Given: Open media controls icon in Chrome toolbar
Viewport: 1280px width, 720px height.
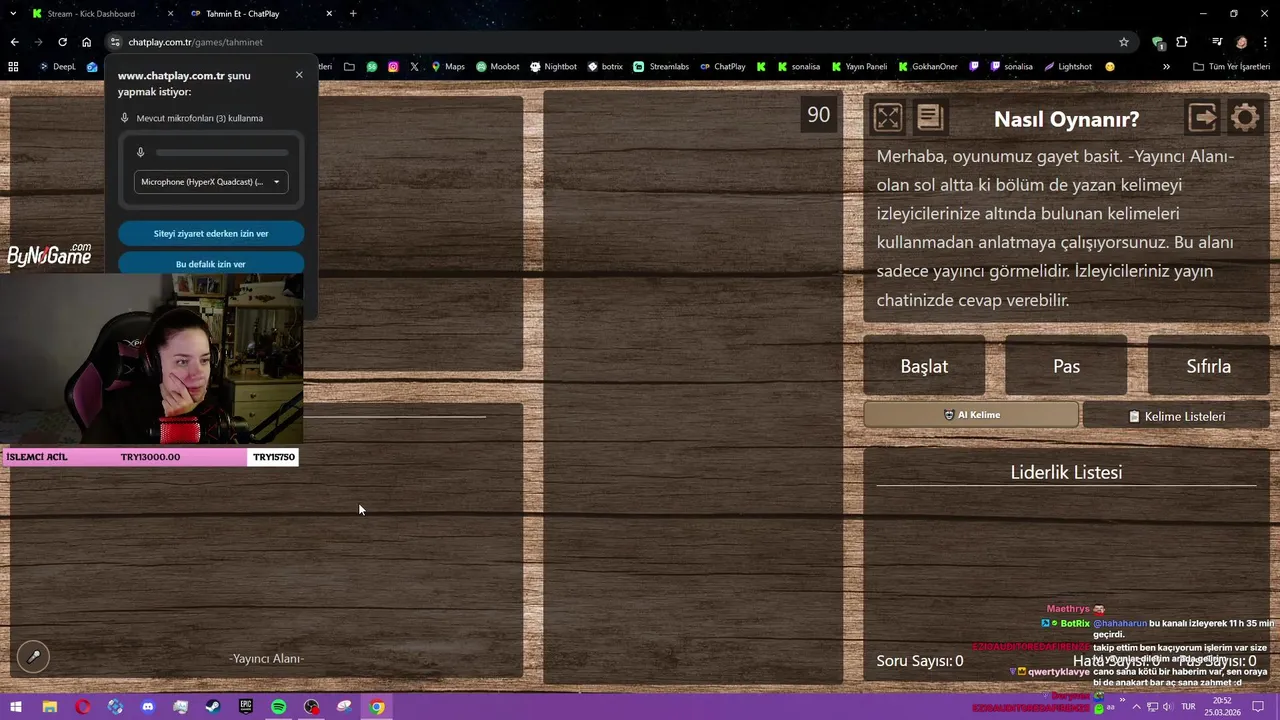Looking at the screenshot, I should pyautogui.click(x=1217, y=42).
